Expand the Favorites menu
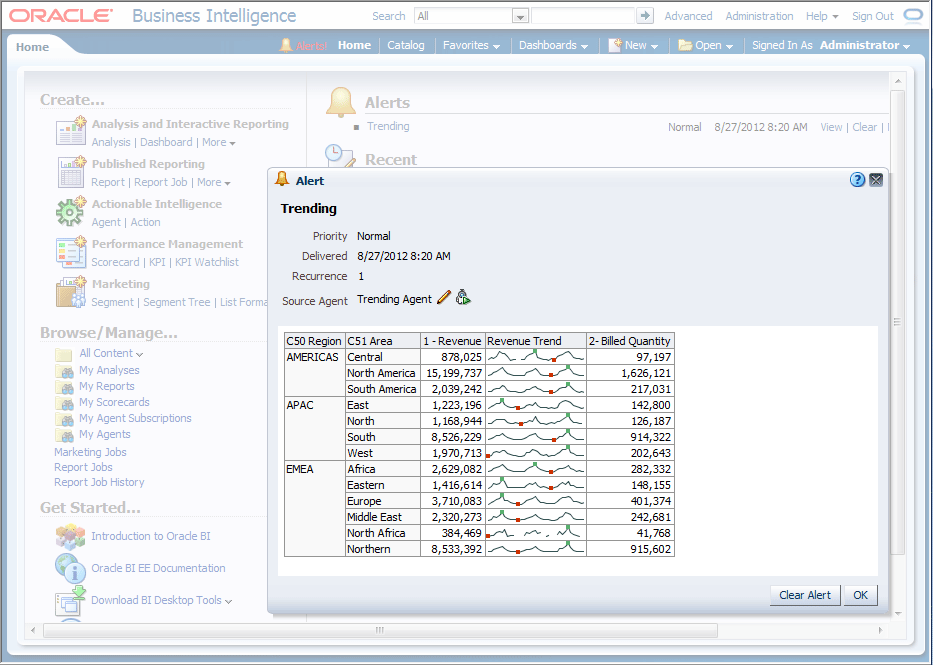Screen dimensions: 933x665 [472, 45]
